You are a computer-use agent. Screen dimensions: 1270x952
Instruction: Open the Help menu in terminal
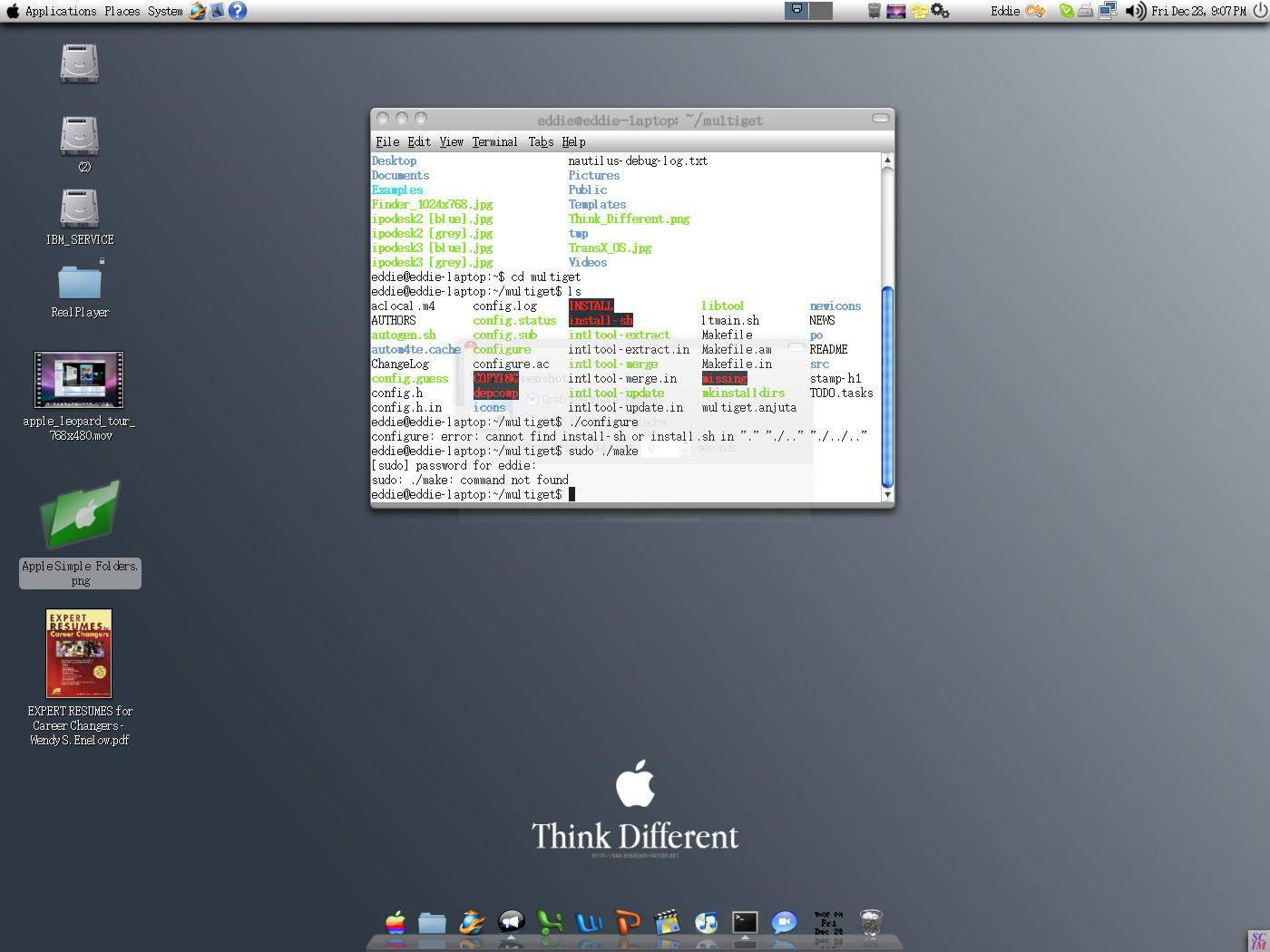[x=573, y=141]
